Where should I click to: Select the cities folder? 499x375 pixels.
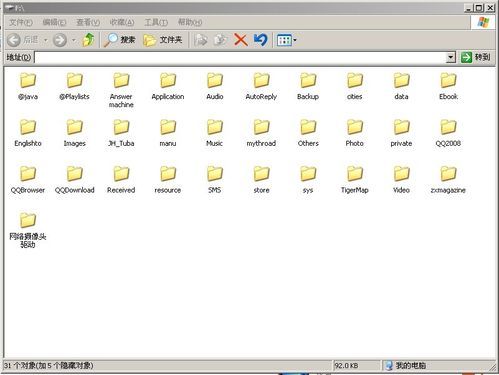pyautogui.click(x=355, y=86)
